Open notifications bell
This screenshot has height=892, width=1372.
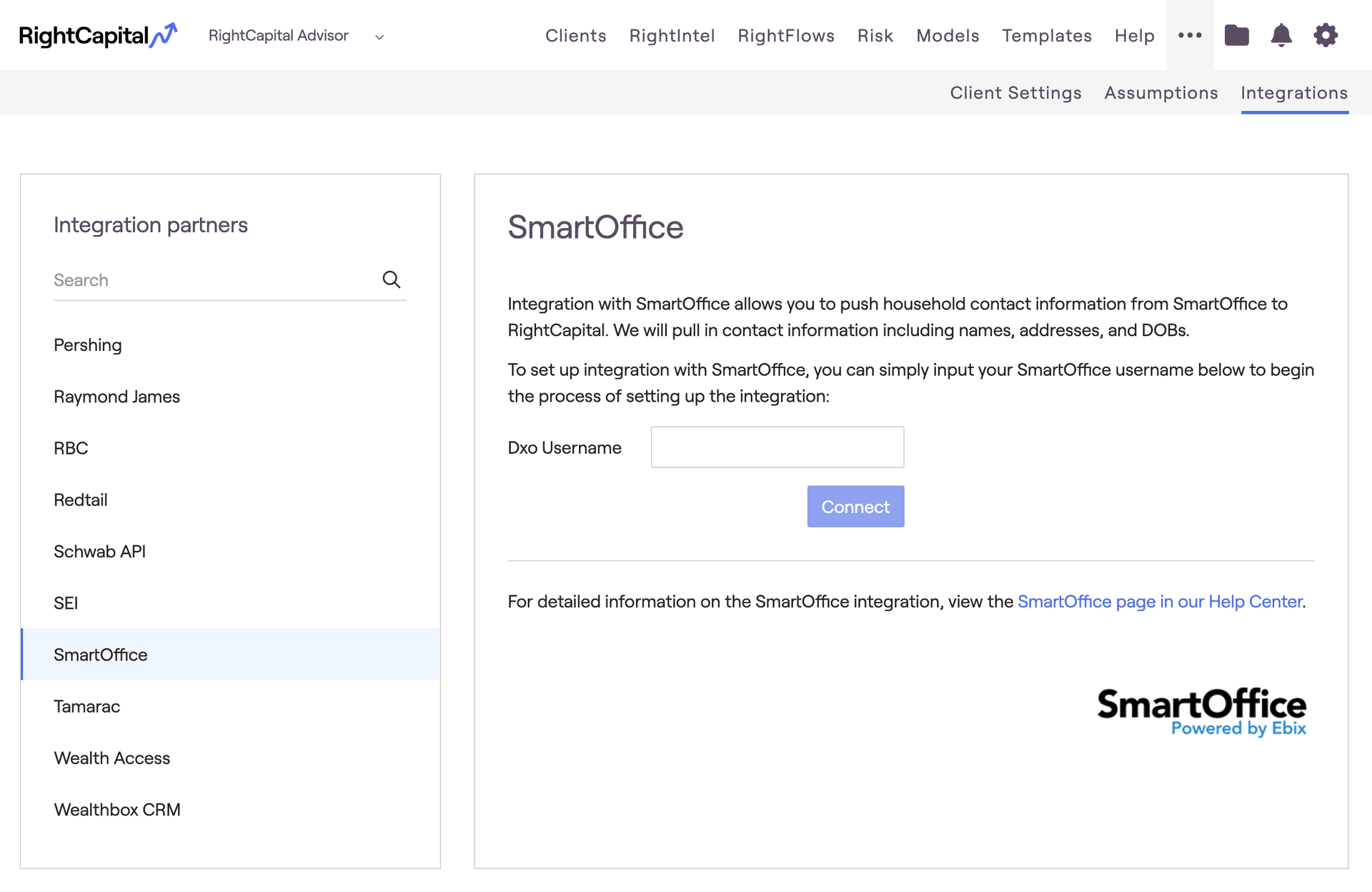click(x=1281, y=35)
